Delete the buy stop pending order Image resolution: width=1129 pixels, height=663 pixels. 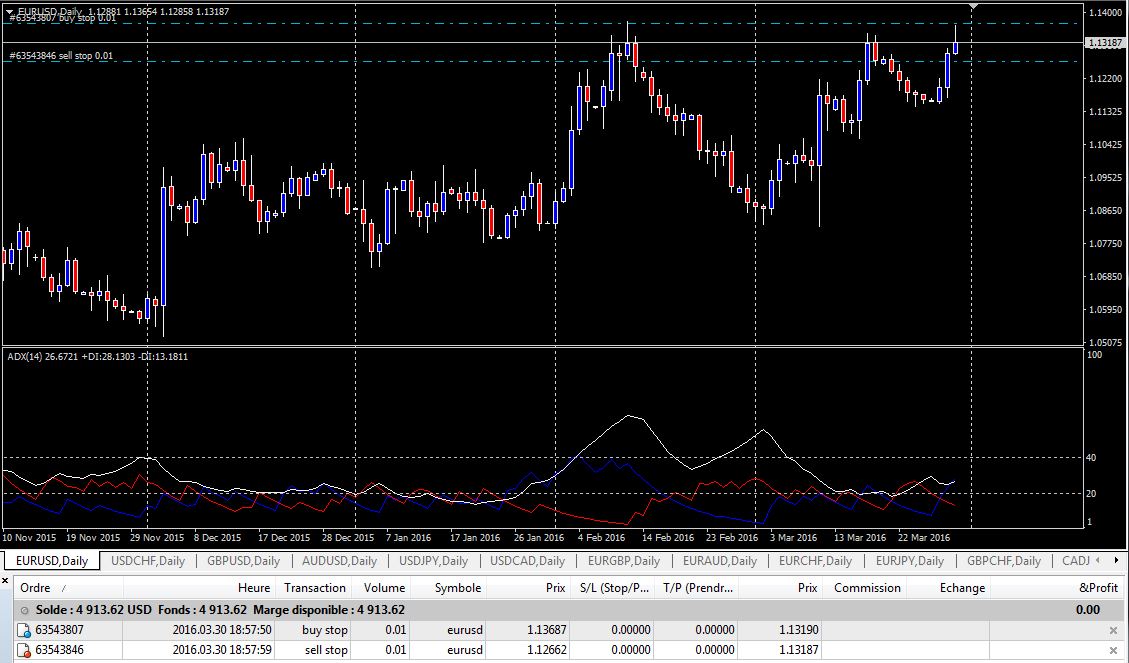1114,631
